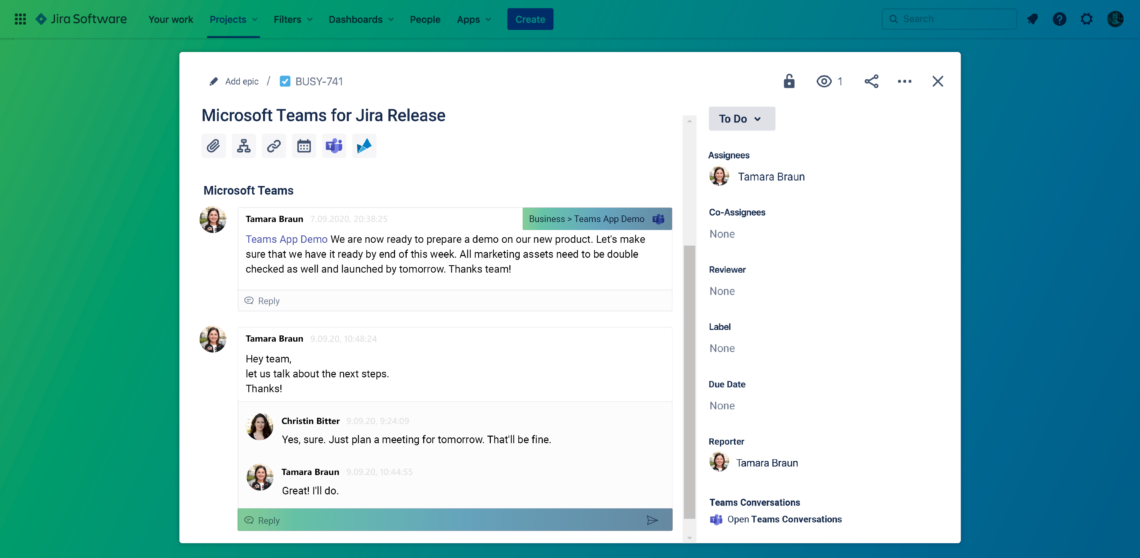Open the help question mark icon
This screenshot has height=558, width=1140.
[x=1059, y=19]
